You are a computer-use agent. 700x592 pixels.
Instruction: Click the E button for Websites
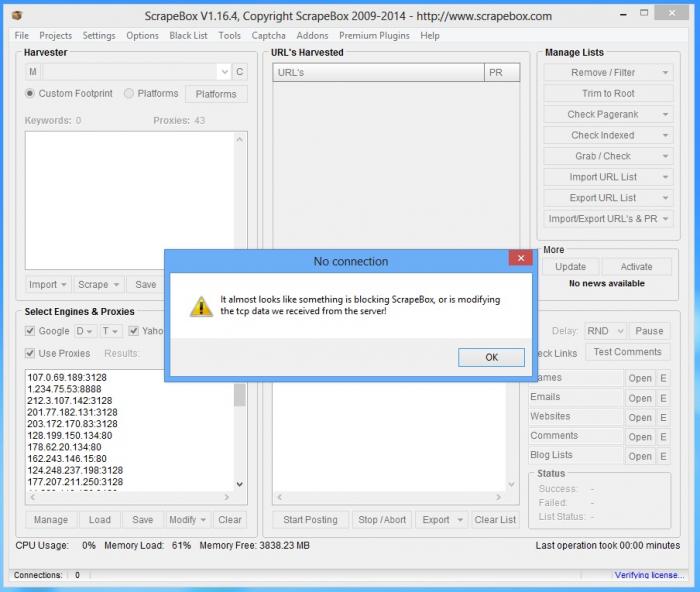(x=663, y=417)
